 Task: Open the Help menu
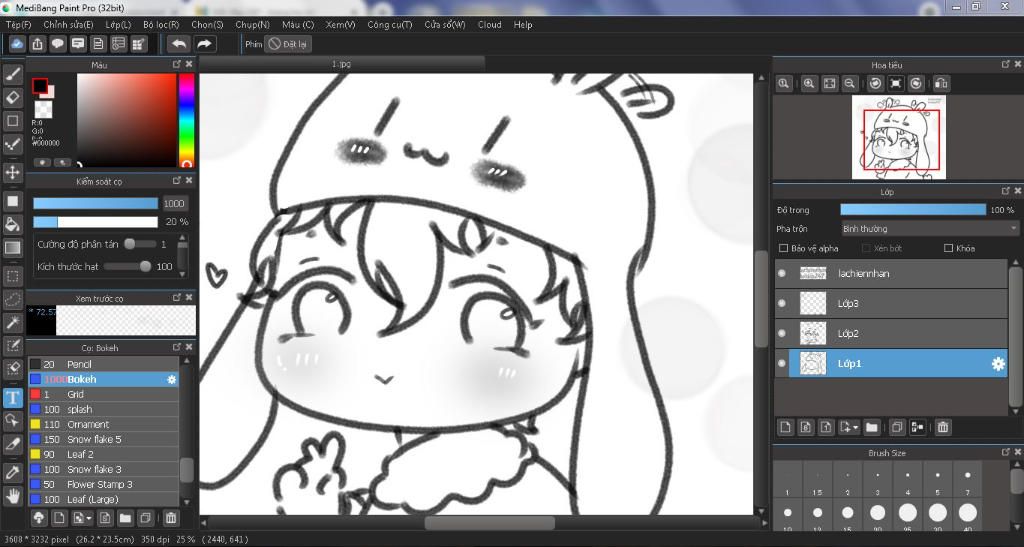(x=523, y=24)
